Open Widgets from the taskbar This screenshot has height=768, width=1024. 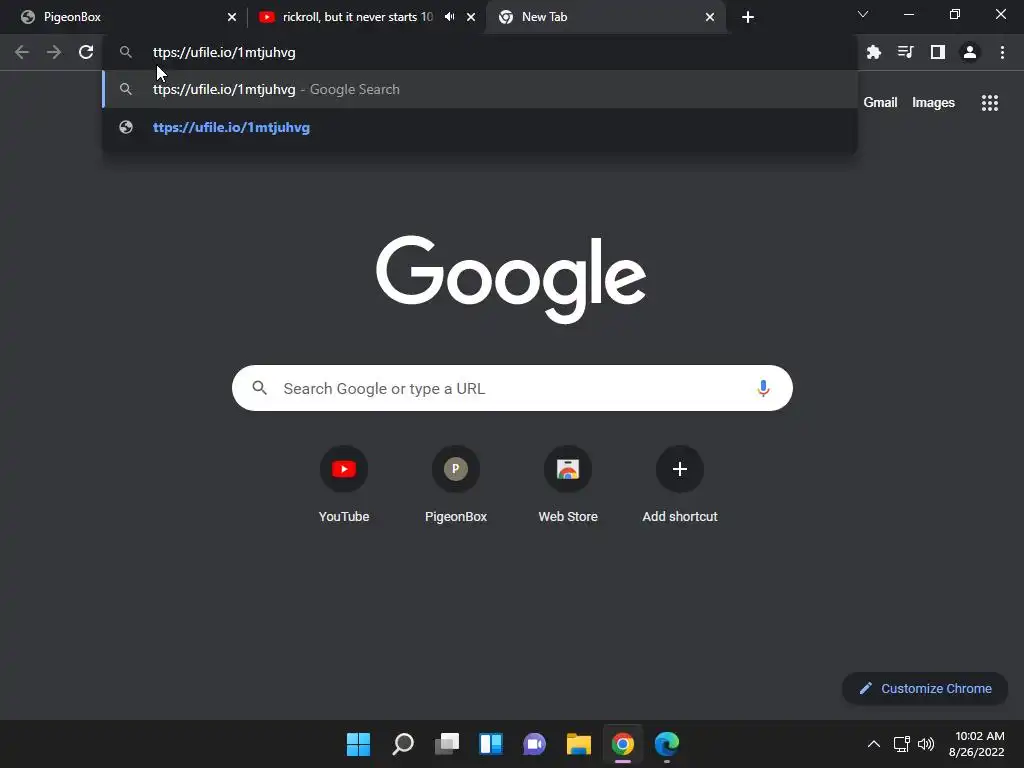(x=491, y=744)
